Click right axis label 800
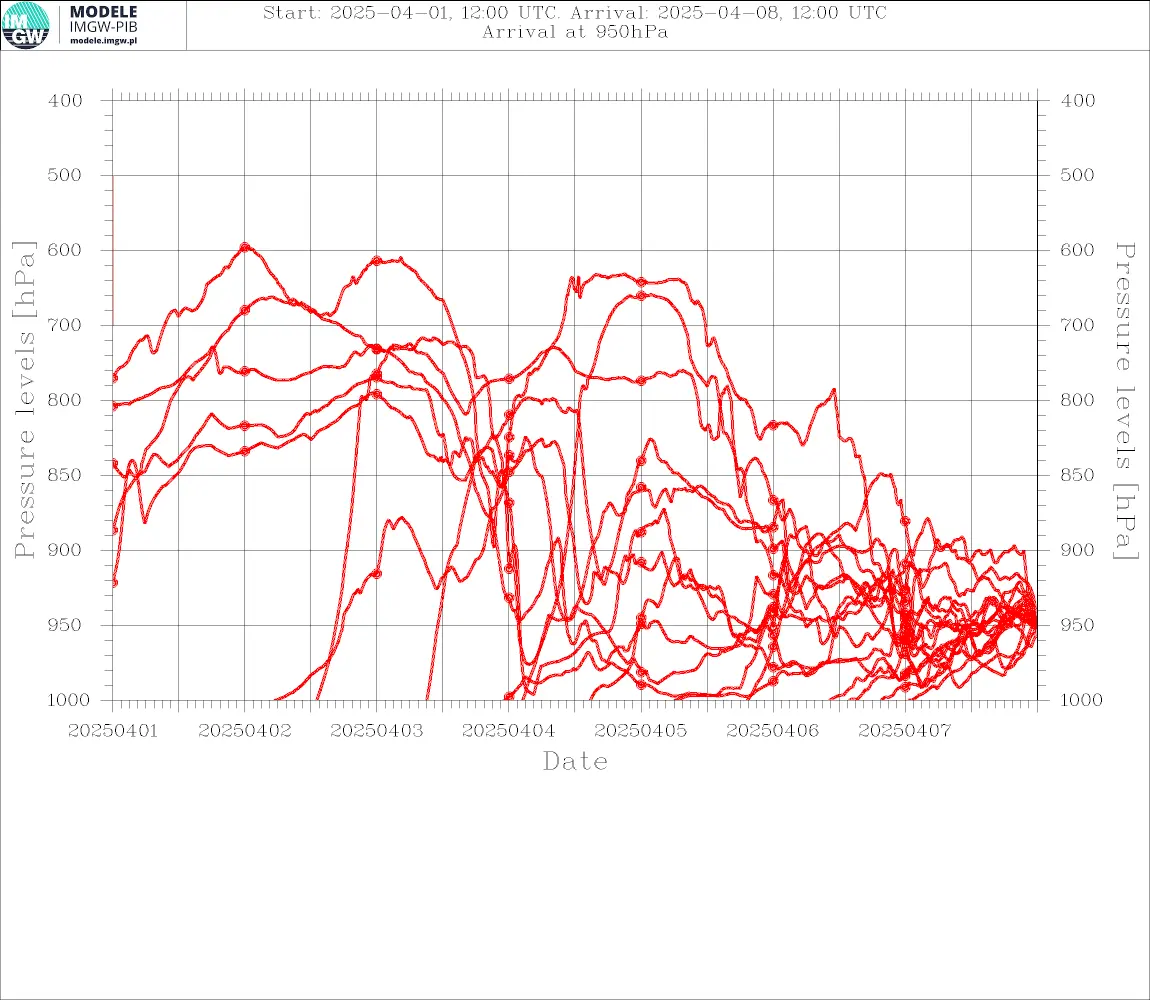This screenshot has width=1150, height=1000. 1078,400
